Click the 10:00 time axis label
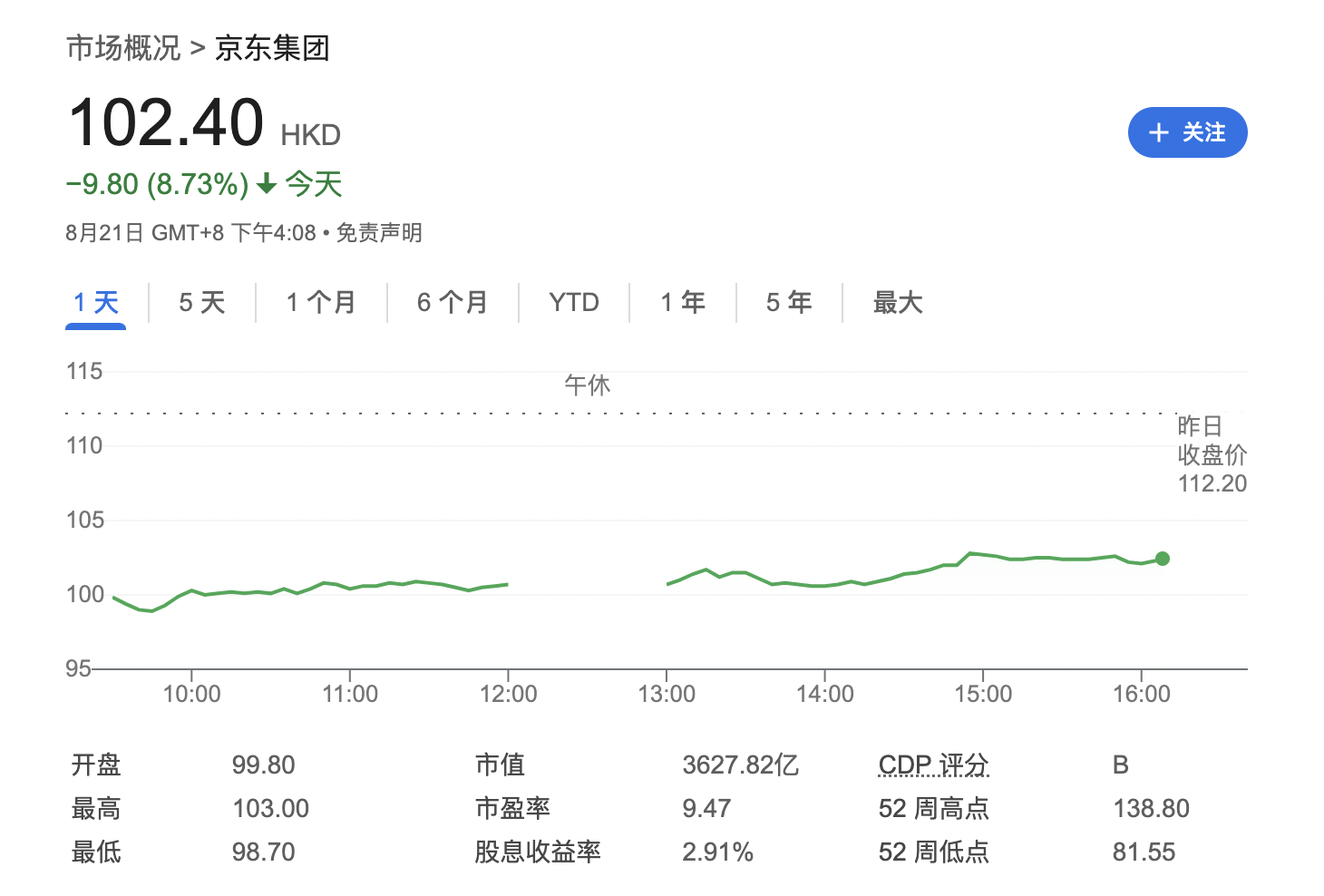This screenshot has width=1324, height=896. click(191, 694)
